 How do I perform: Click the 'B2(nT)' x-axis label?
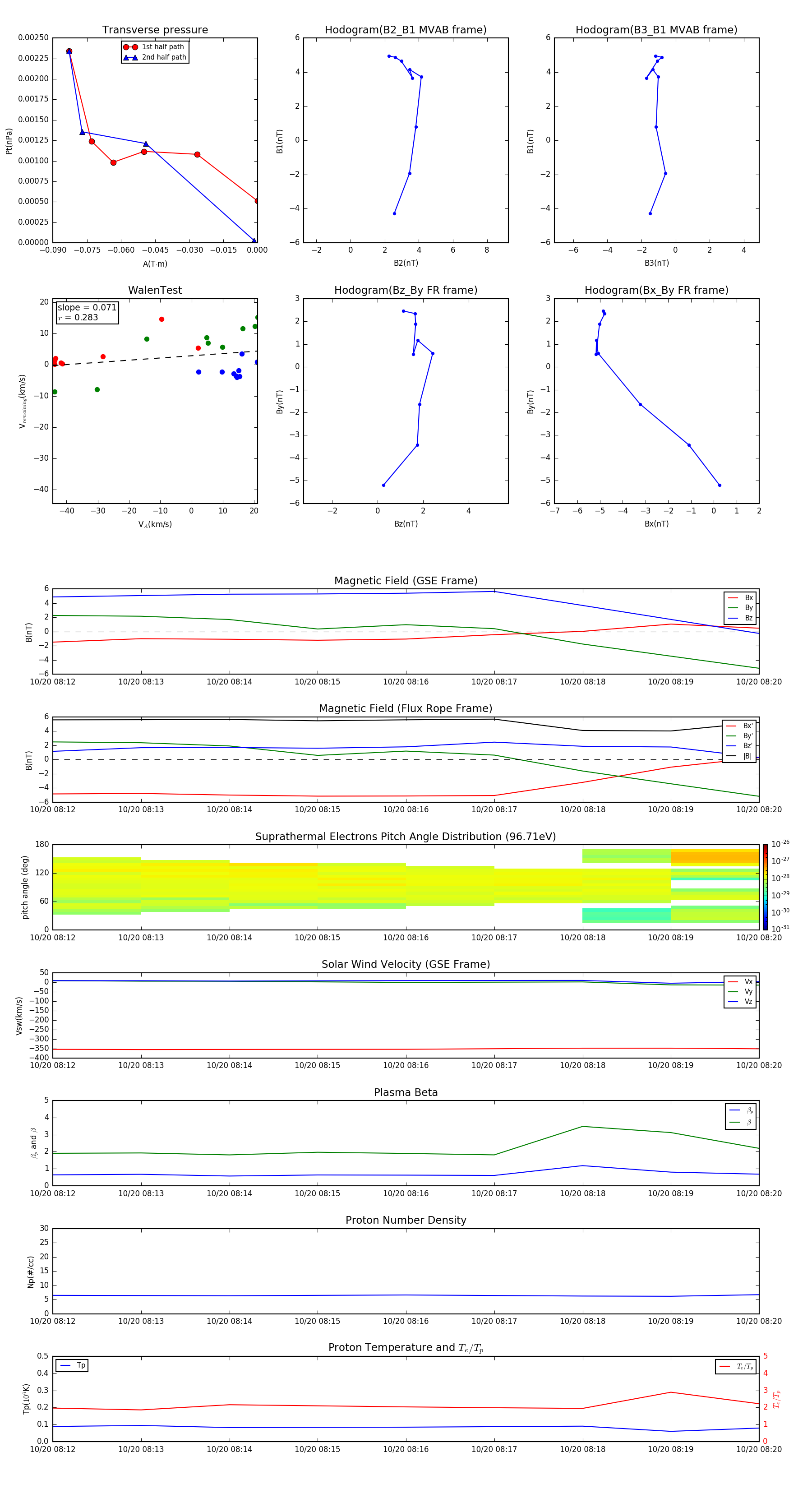click(406, 264)
